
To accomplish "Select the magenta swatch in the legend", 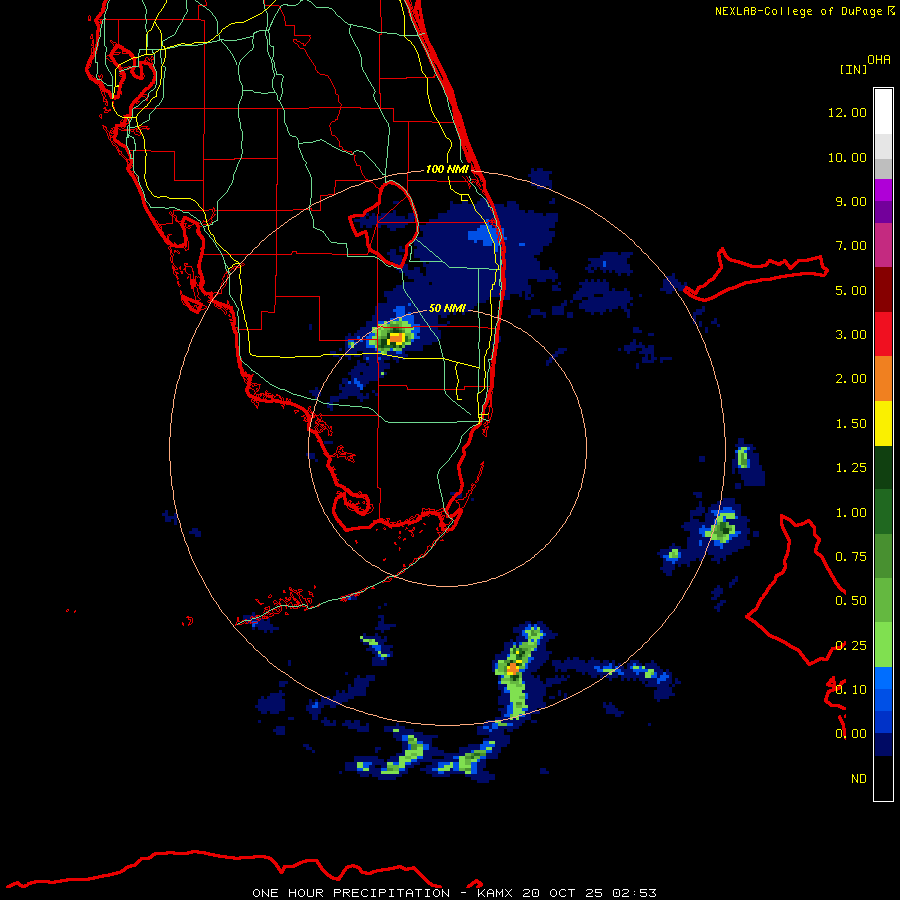I will (x=883, y=190).
